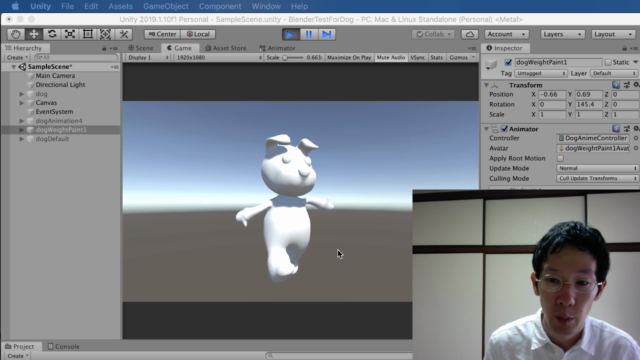This screenshot has height=360, width=640.
Task: Toggle Mute Audio
Action: 391,58
